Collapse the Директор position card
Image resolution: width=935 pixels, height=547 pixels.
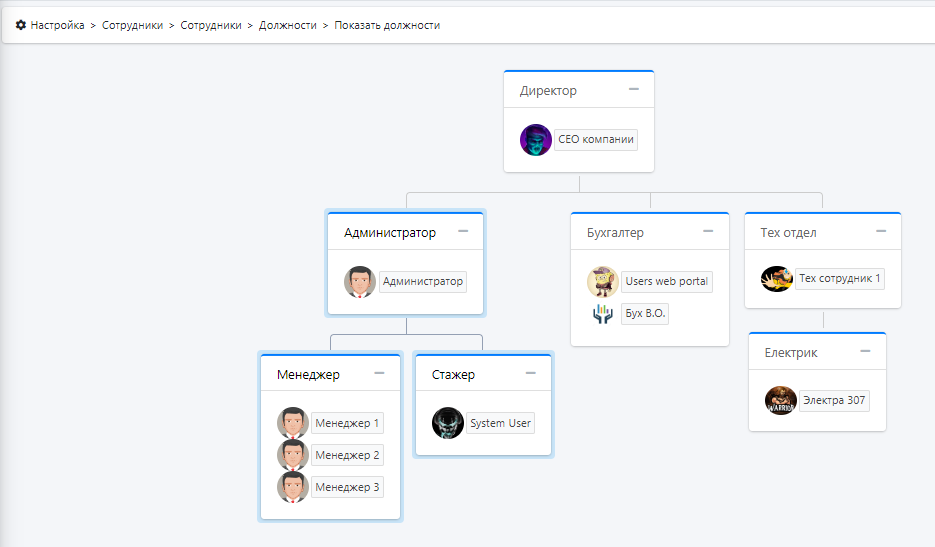[x=634, y=90]
